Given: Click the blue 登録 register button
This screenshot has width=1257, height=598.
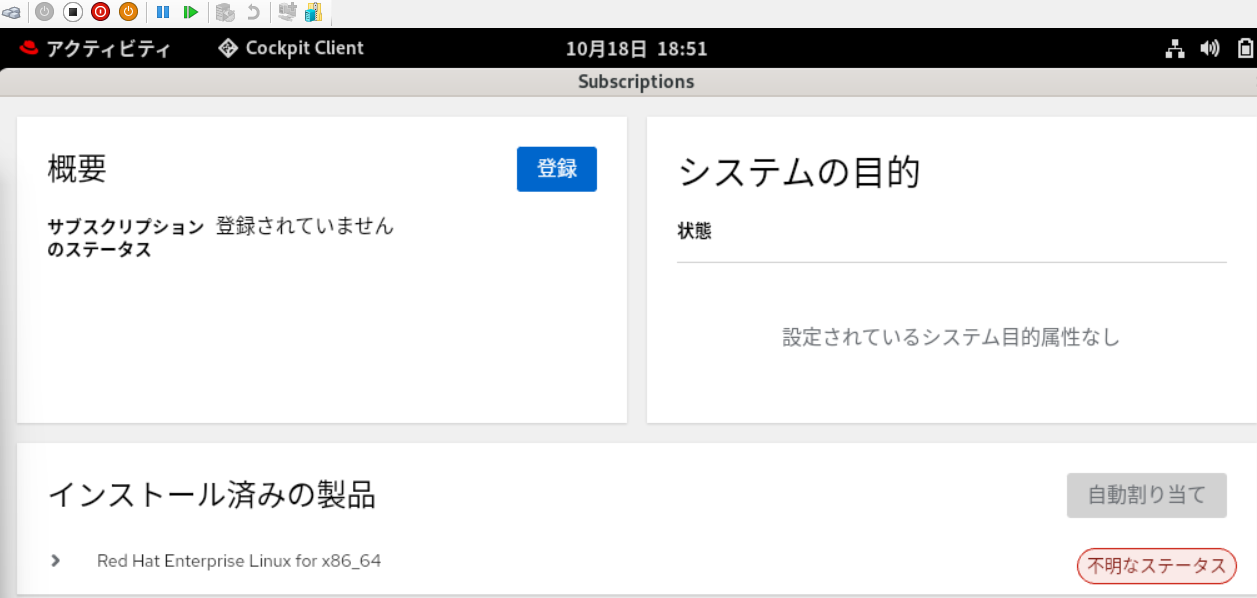Looking at the screenshot, I should pyautogui.click(x=557, y=169).
